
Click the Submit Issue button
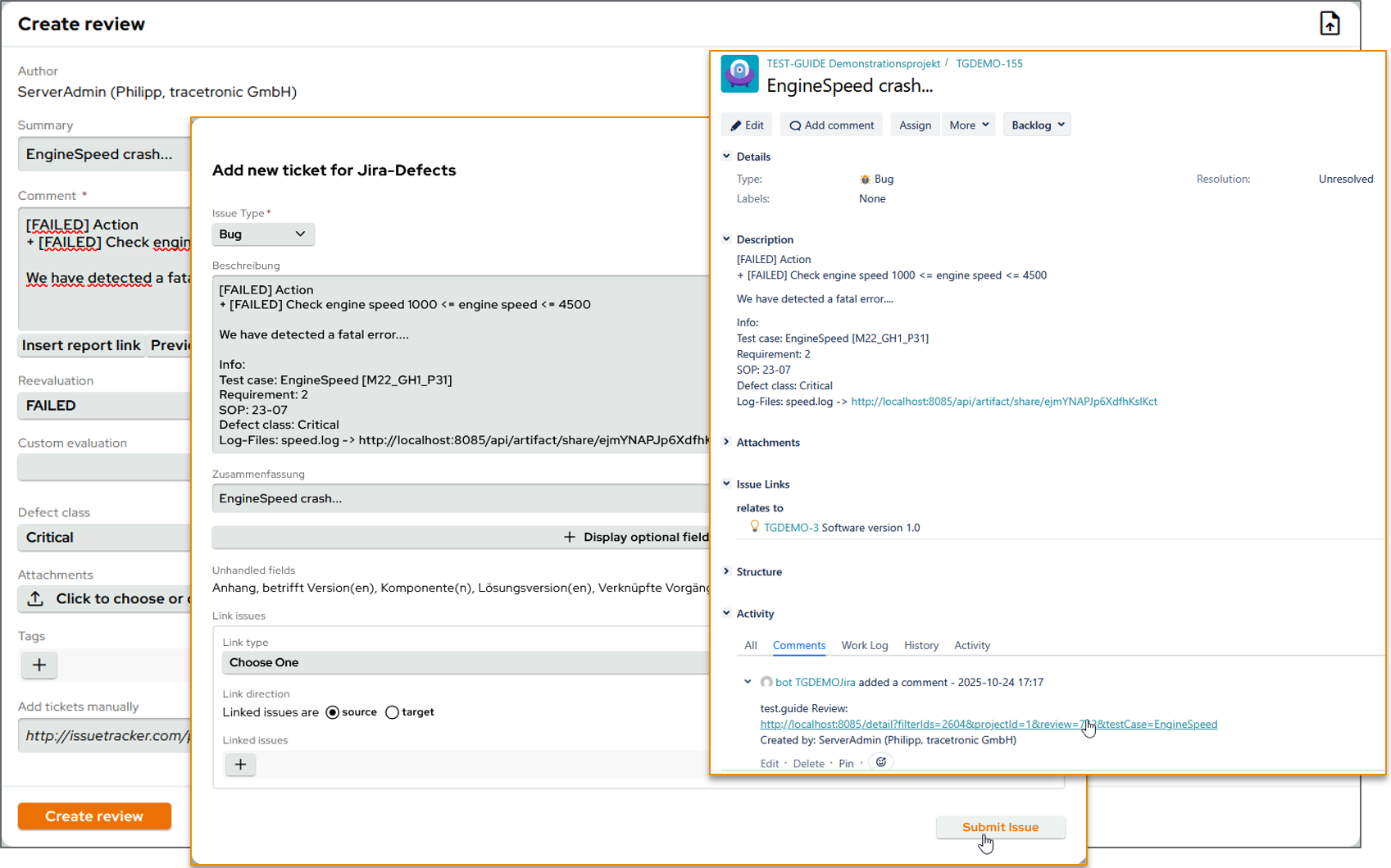(x=1000, y=828)
